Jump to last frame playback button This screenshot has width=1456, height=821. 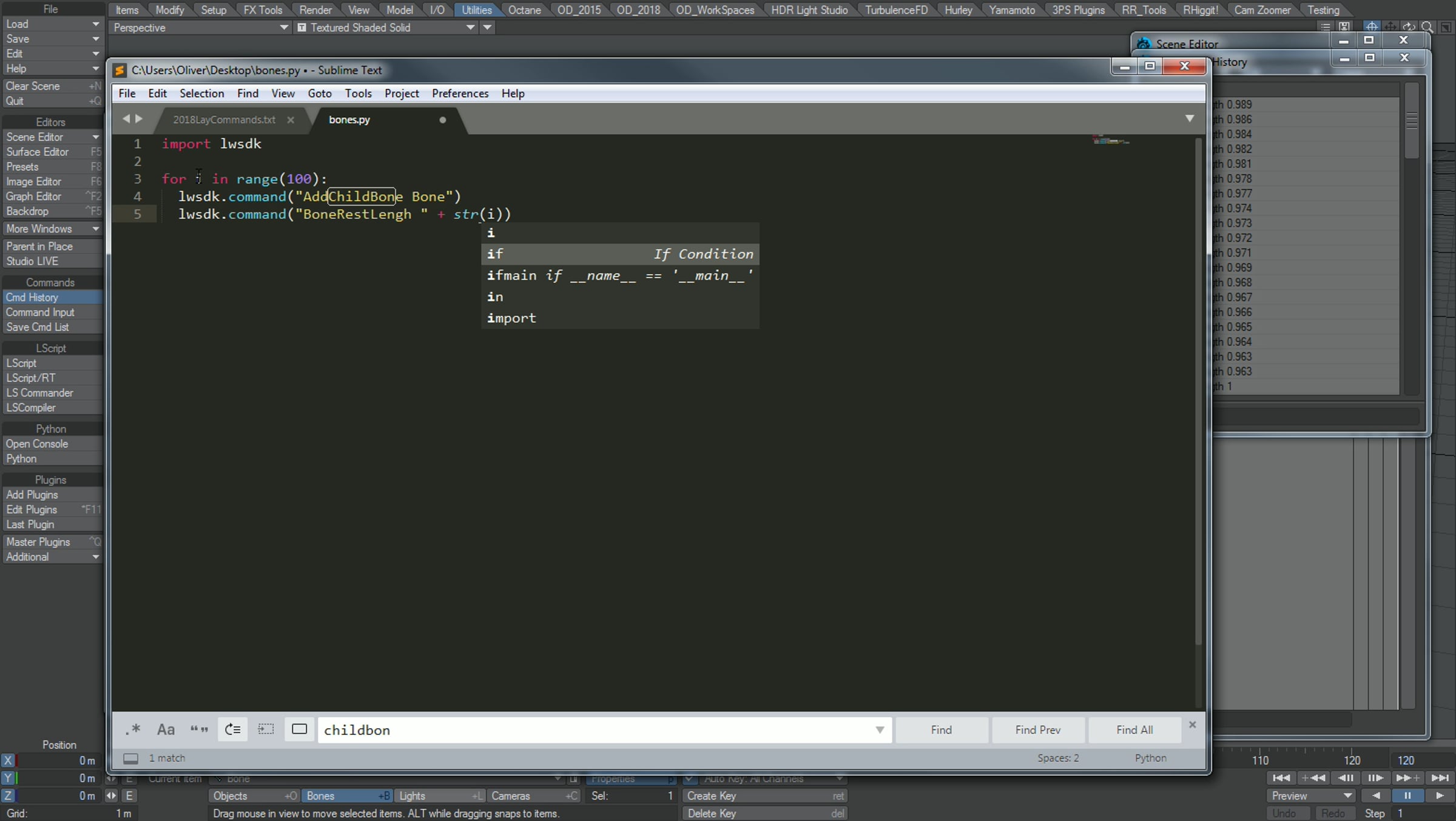coord(1440,778)
